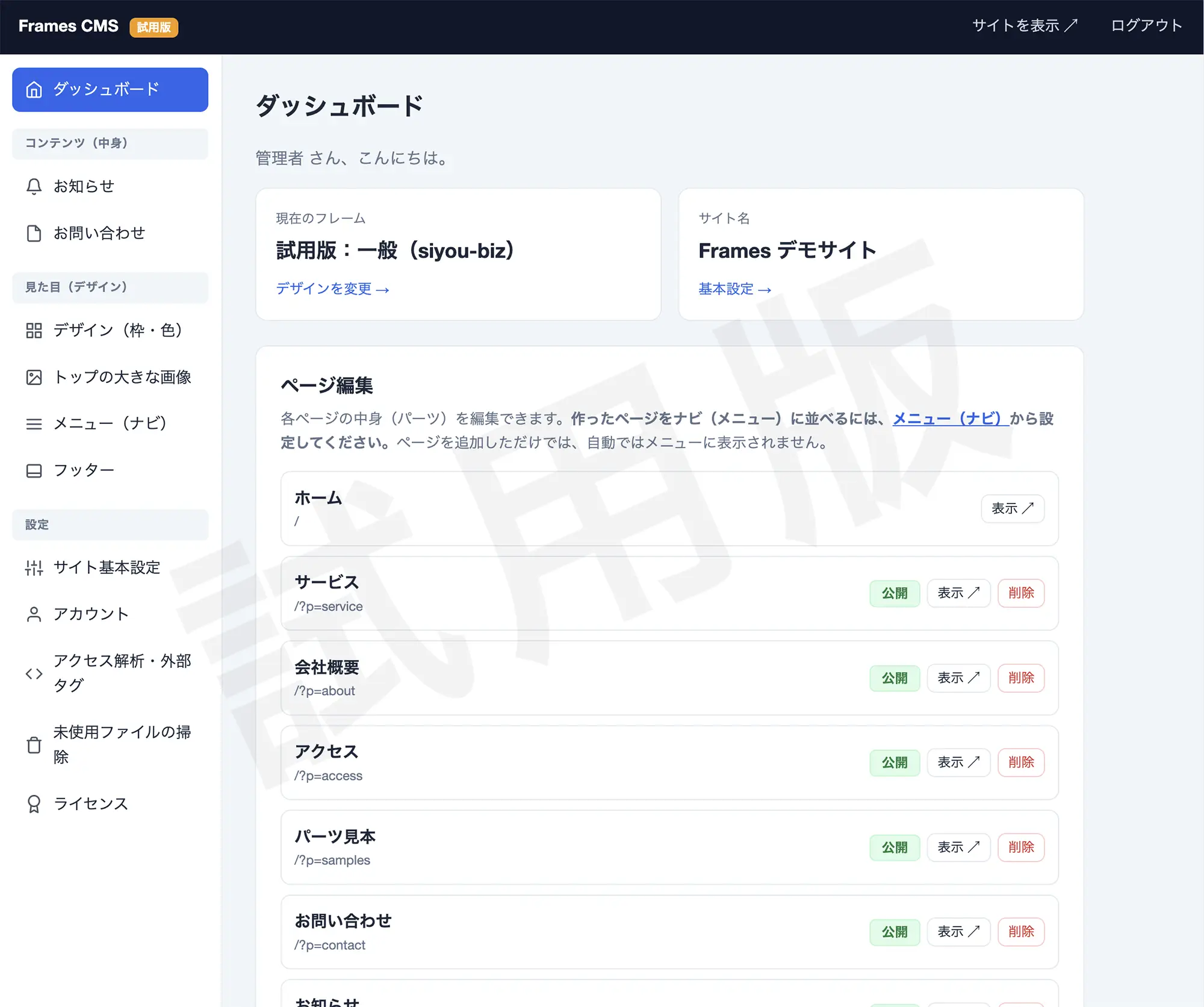1204x1007 pixels.
Task: Toggle 公開 status on サービス row
Action: click(x=895, y=594)
